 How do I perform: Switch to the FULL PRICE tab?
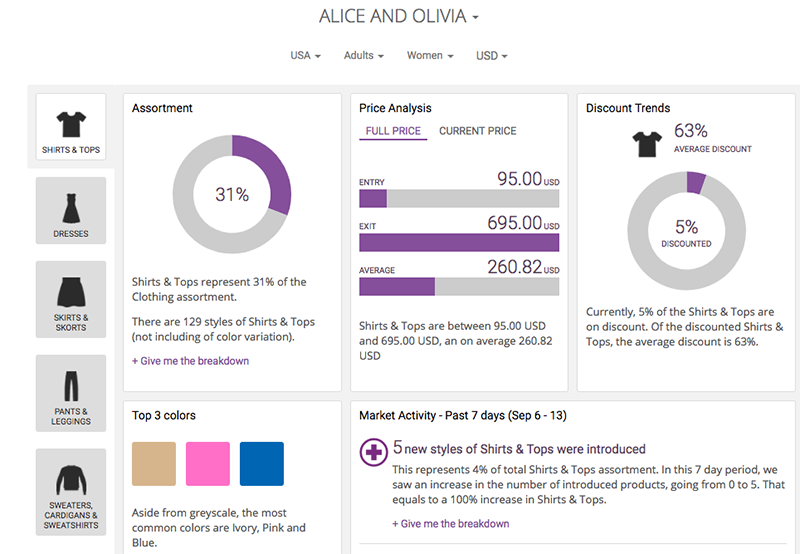[x=393, y=131]
